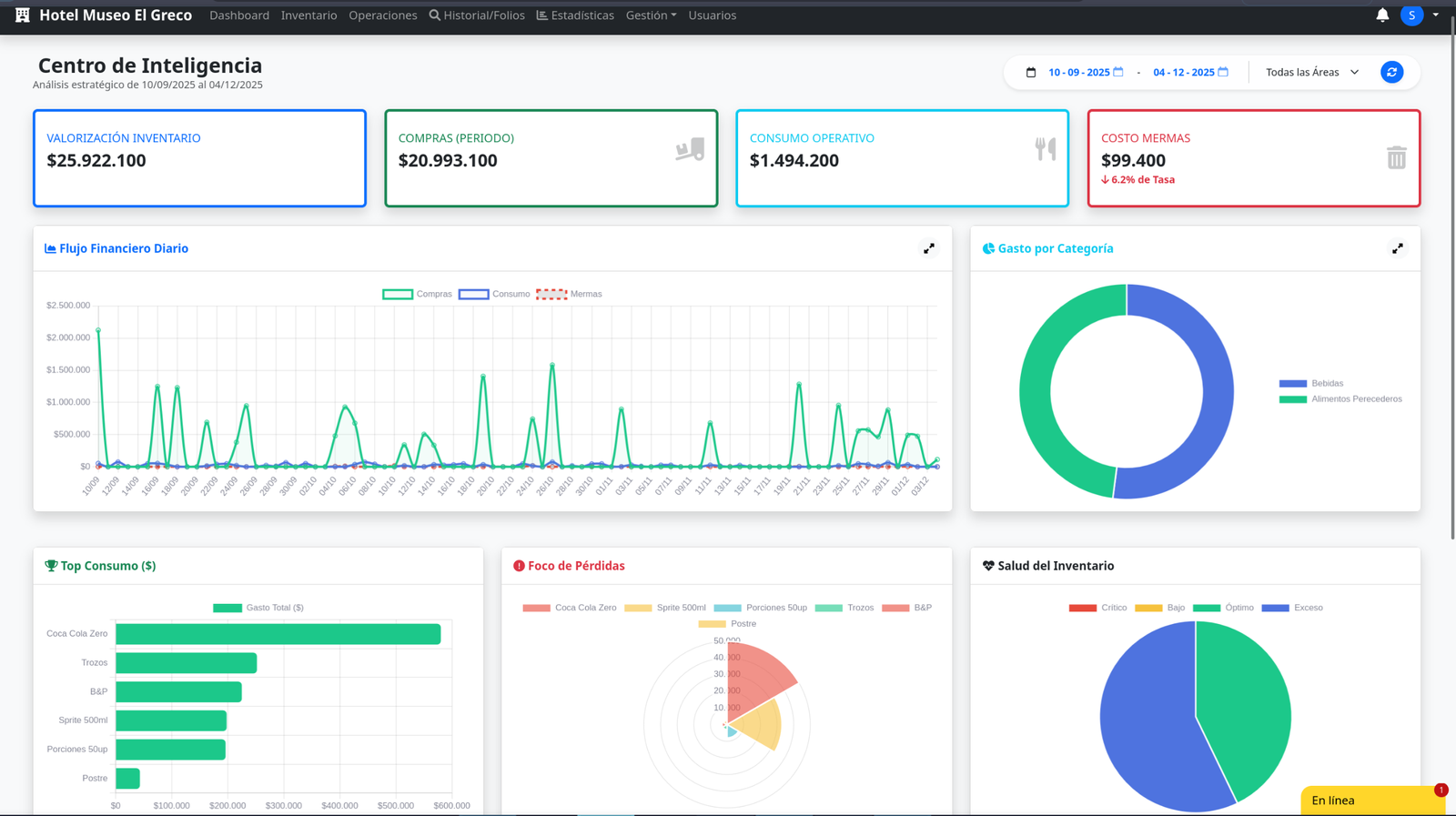The height and width of the screenshot is (816, 1456).
Task: Open the Gestión dropdown menu
Action: pos(651,15)
